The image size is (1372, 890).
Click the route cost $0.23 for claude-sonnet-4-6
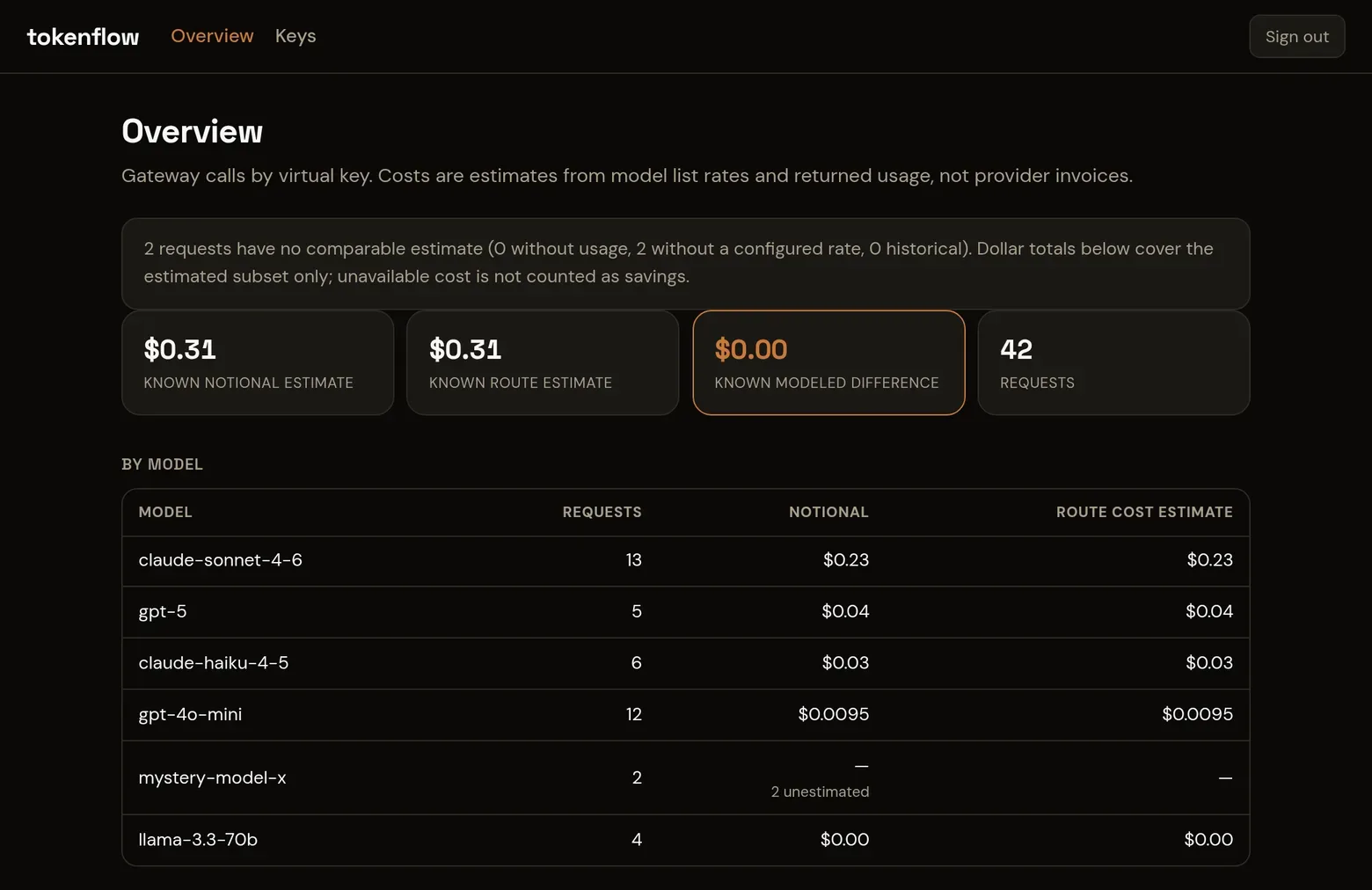point(1209,560)
